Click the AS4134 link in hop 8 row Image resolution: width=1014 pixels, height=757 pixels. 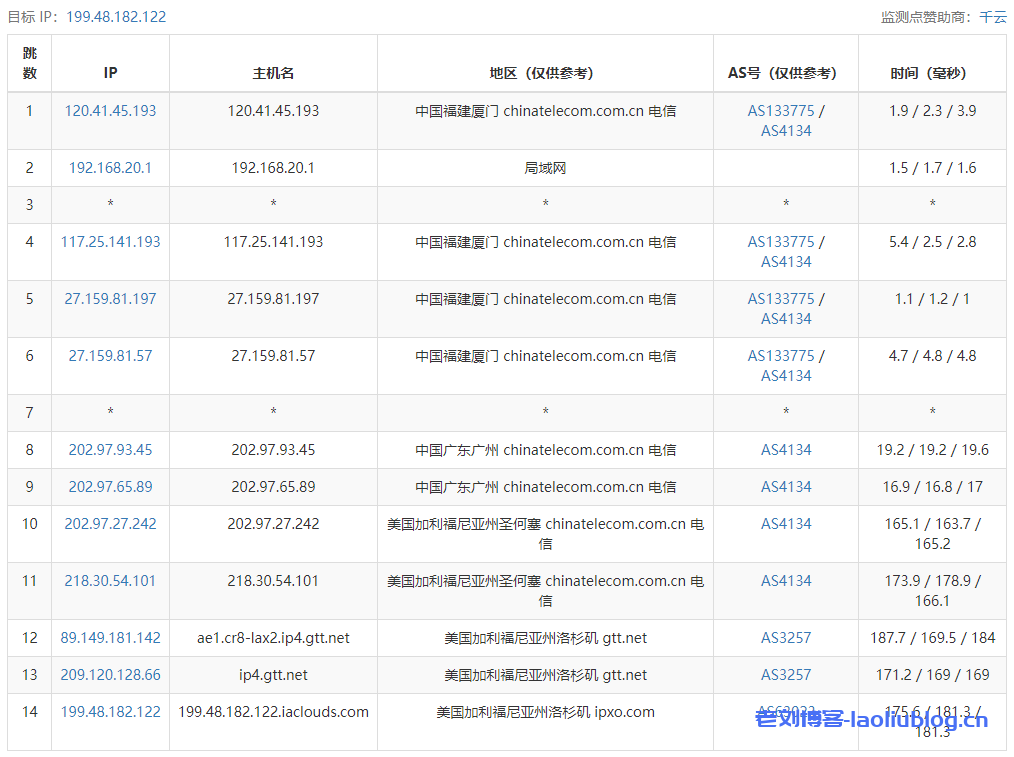coord(786,450)
